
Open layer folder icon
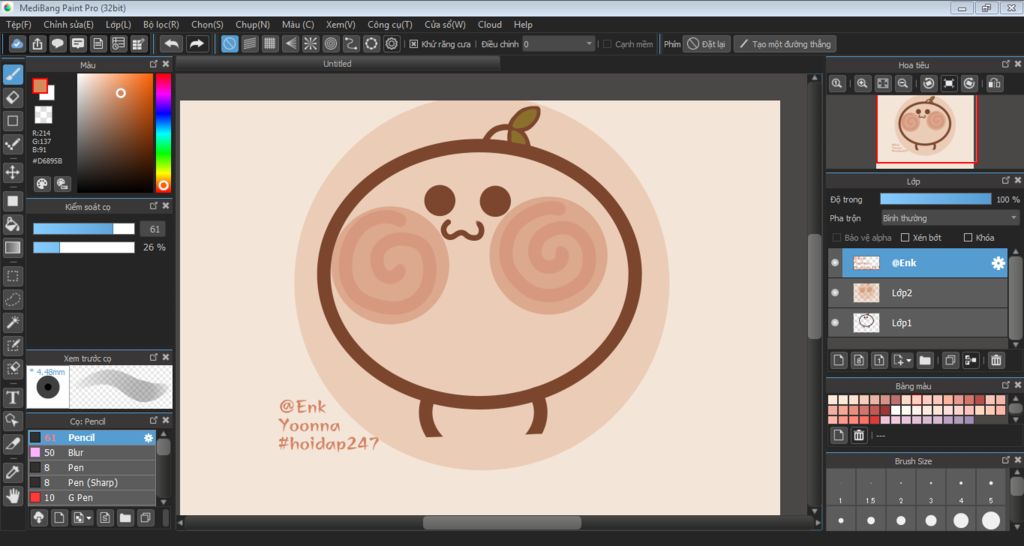[x=925, y=360]
